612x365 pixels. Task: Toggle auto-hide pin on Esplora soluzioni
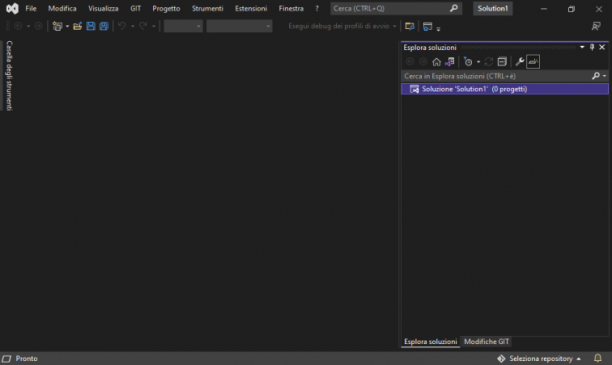tap(592, 47)
